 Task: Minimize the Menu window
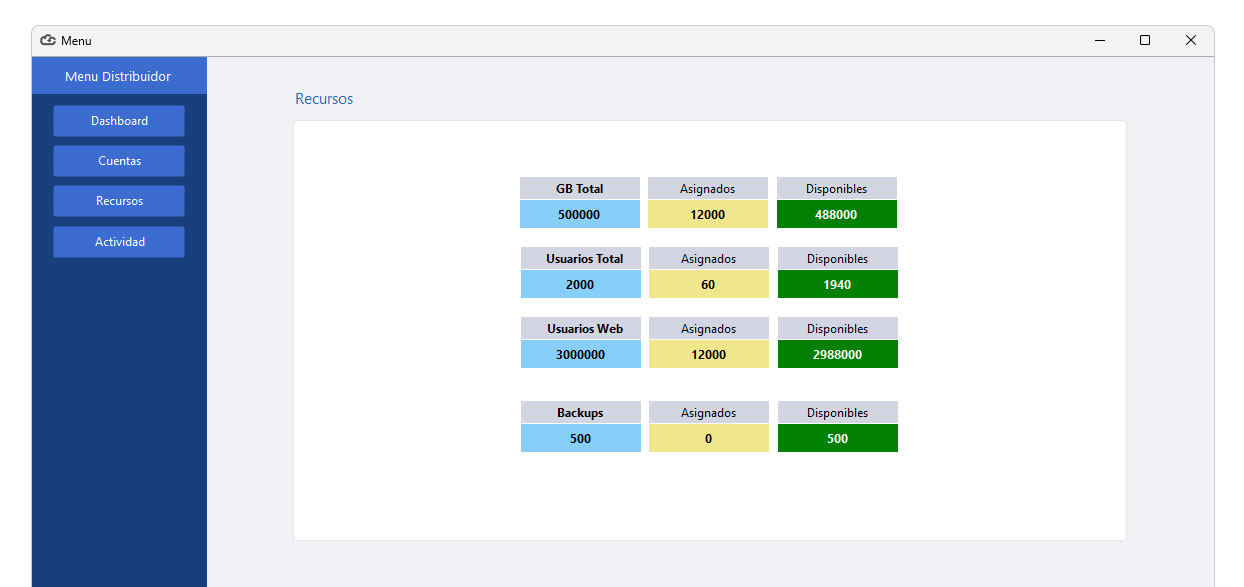(1100, 41)
